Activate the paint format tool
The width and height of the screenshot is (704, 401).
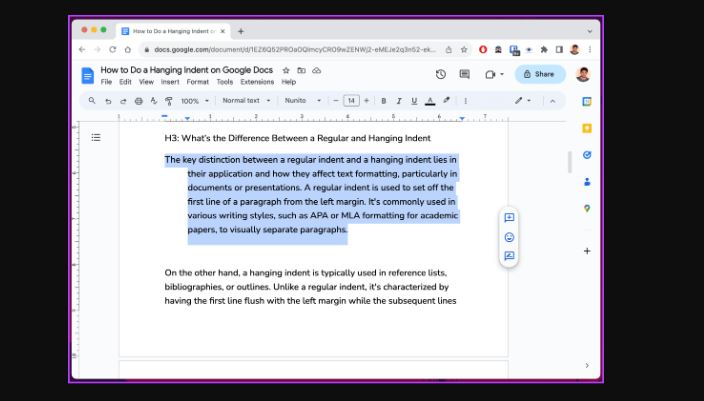click(x=169, y=101)
